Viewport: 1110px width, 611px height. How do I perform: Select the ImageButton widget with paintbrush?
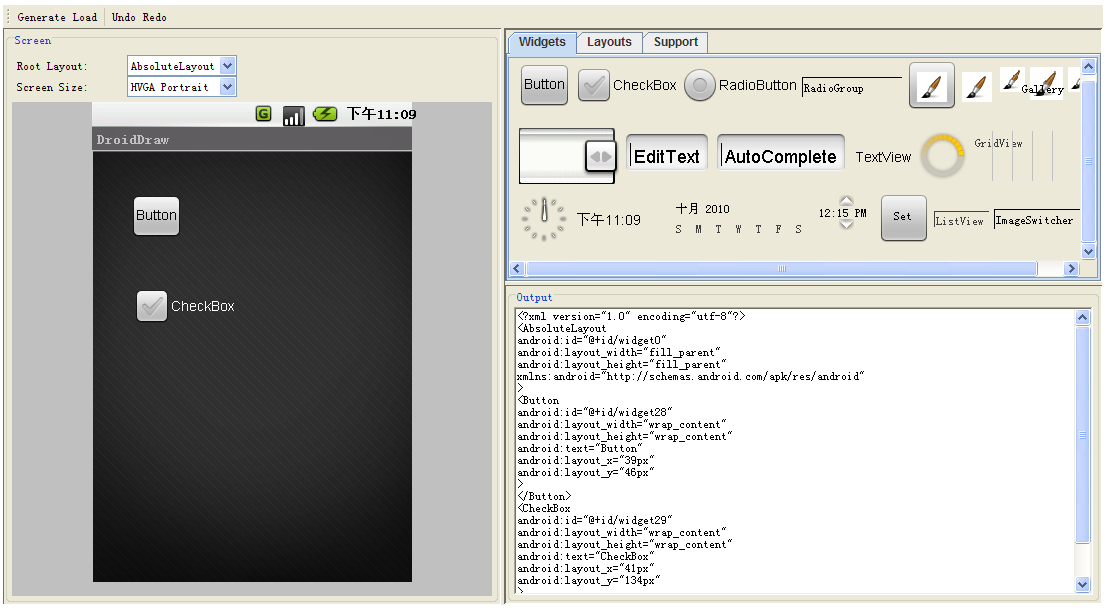[931, 85]
